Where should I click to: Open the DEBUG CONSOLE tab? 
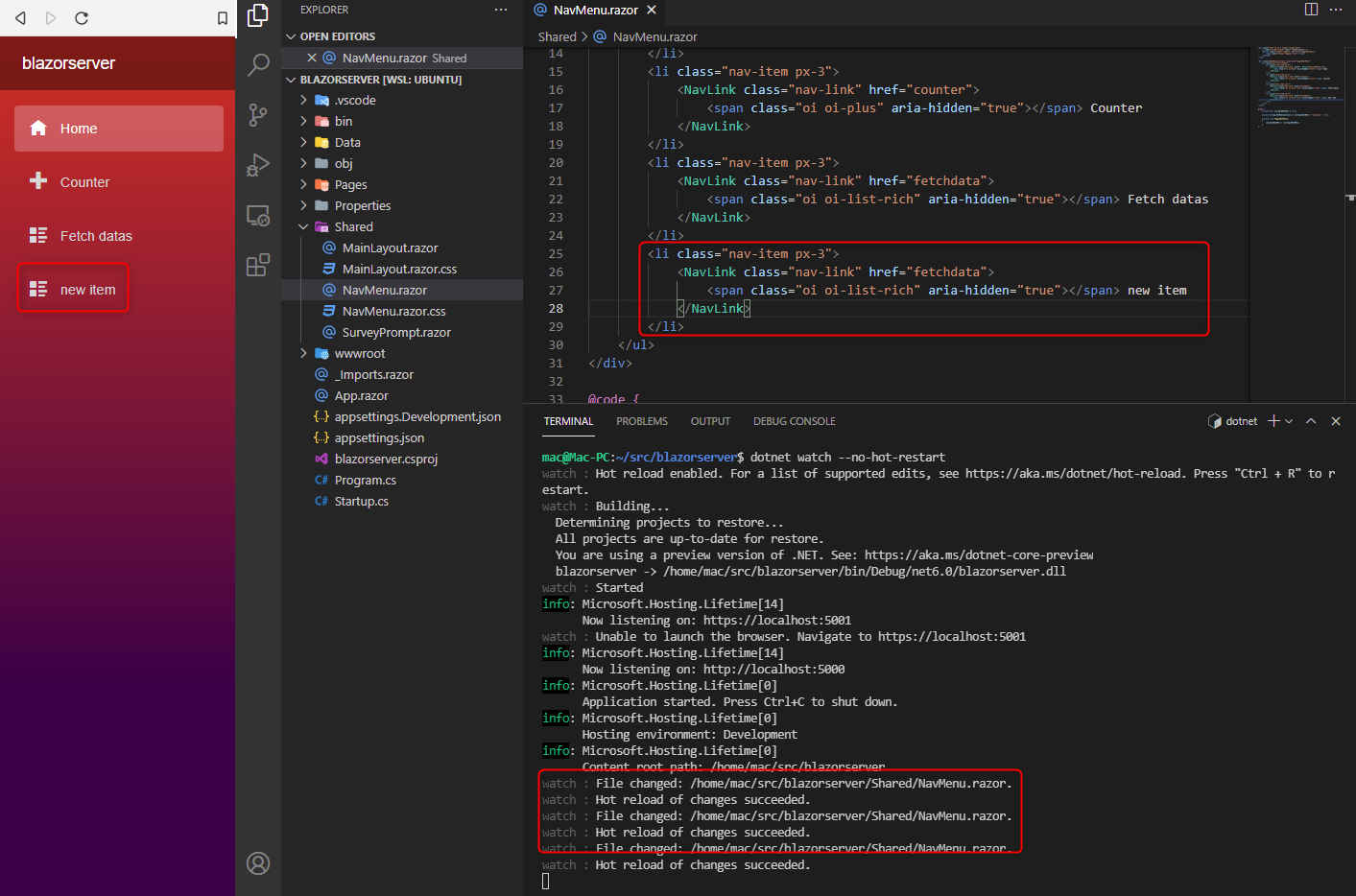click(x=795, y=420)
